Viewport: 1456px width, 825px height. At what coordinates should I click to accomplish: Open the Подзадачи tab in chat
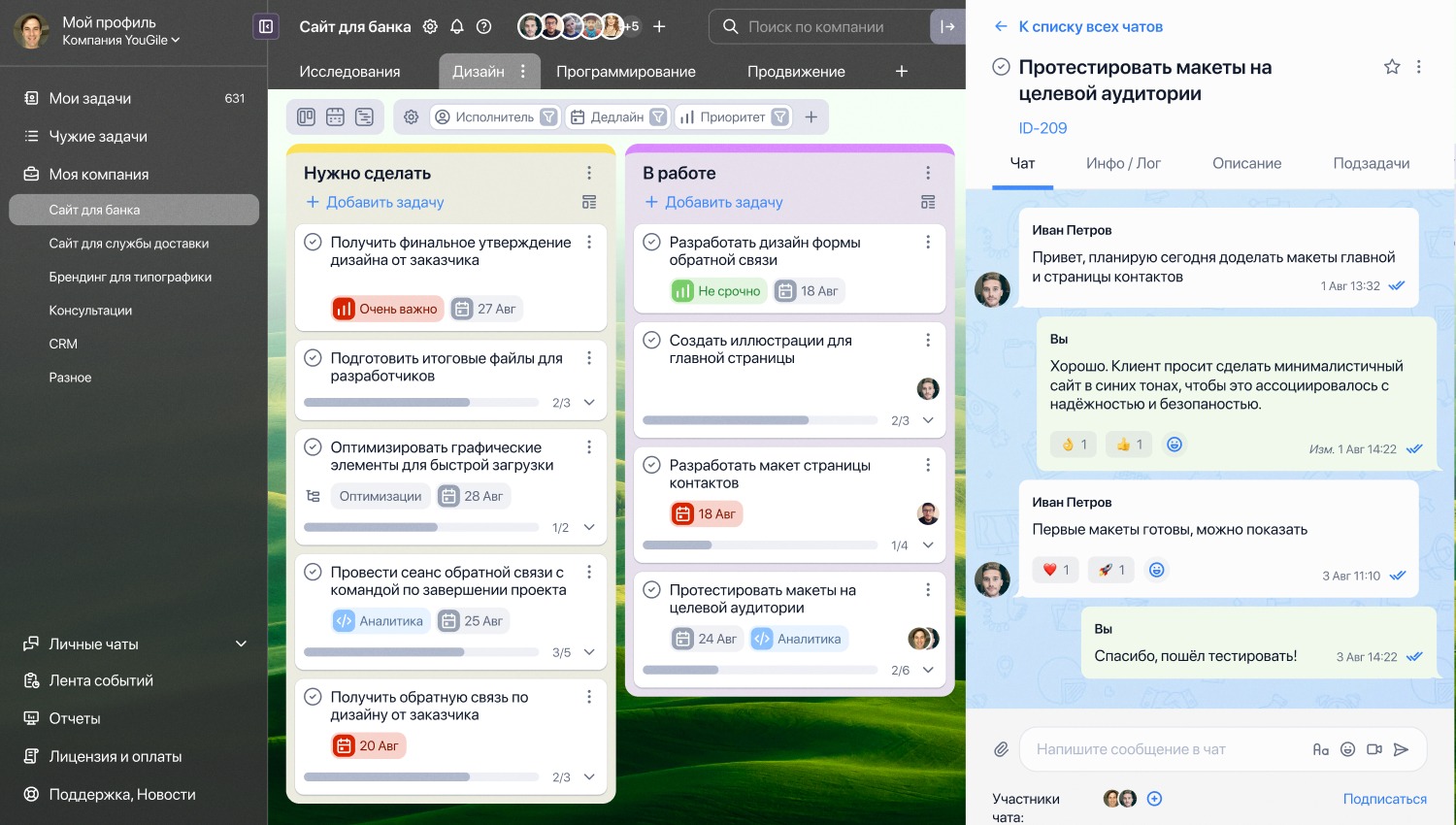[1371, 163]
